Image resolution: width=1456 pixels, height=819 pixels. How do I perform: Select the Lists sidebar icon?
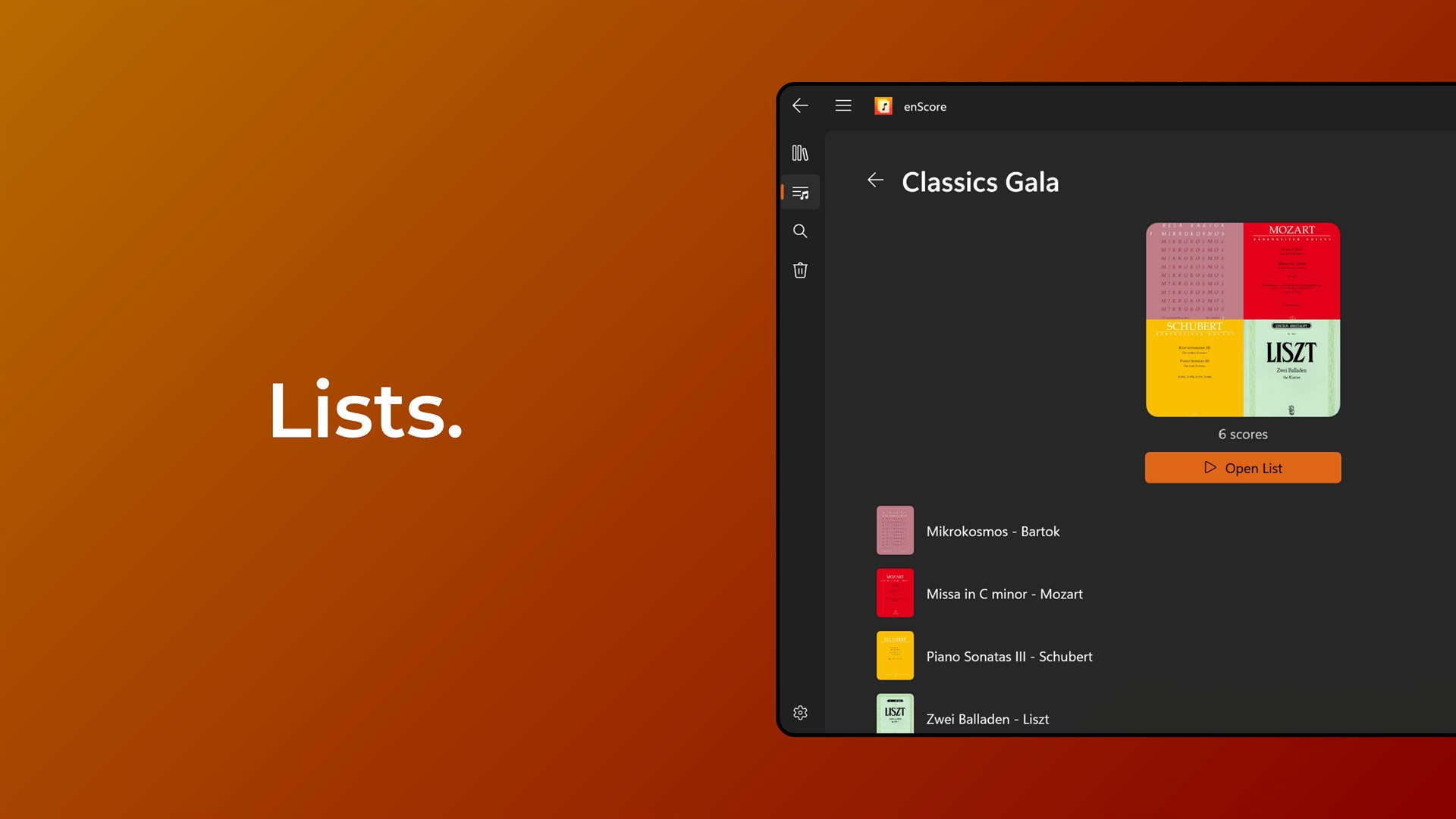pos(800,193)
